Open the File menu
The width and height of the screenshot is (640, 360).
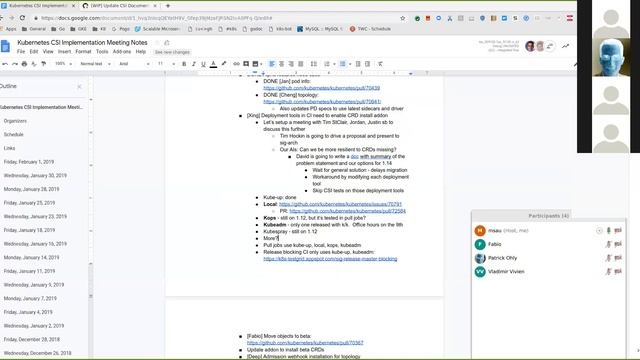pos(21,52)
